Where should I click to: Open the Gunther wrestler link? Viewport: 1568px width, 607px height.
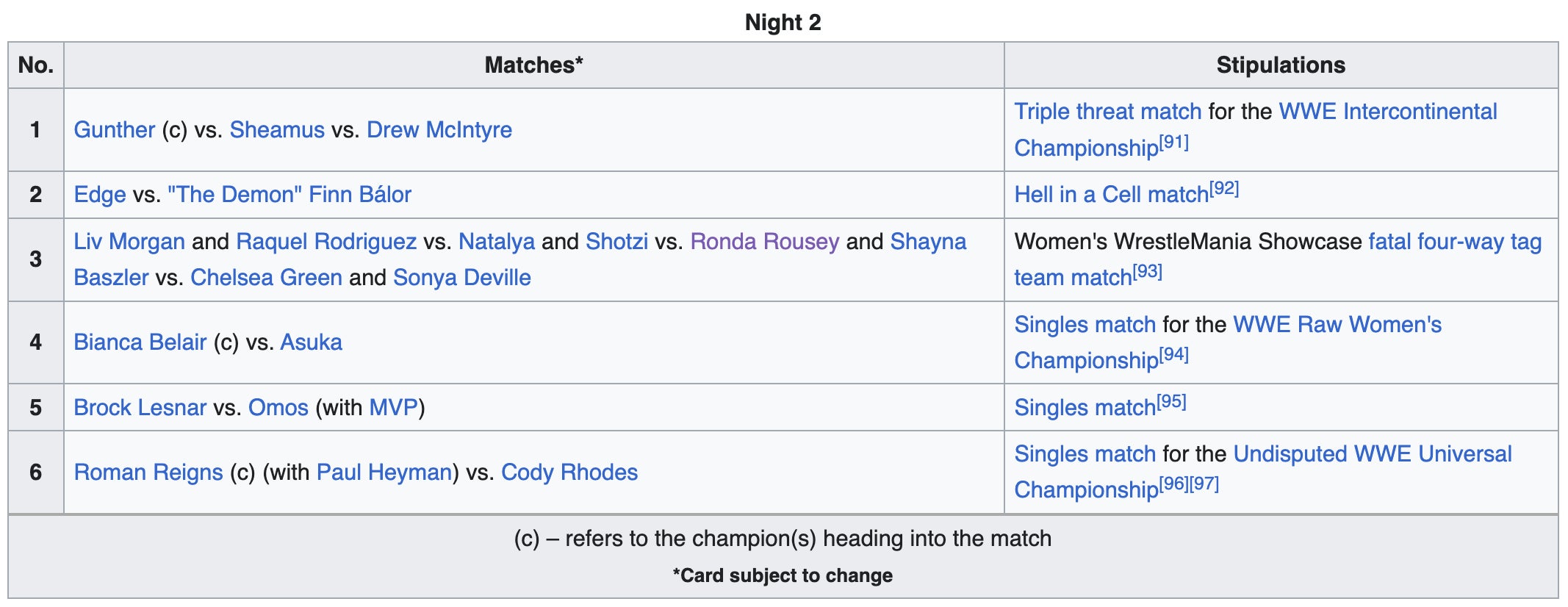point(114,130)
